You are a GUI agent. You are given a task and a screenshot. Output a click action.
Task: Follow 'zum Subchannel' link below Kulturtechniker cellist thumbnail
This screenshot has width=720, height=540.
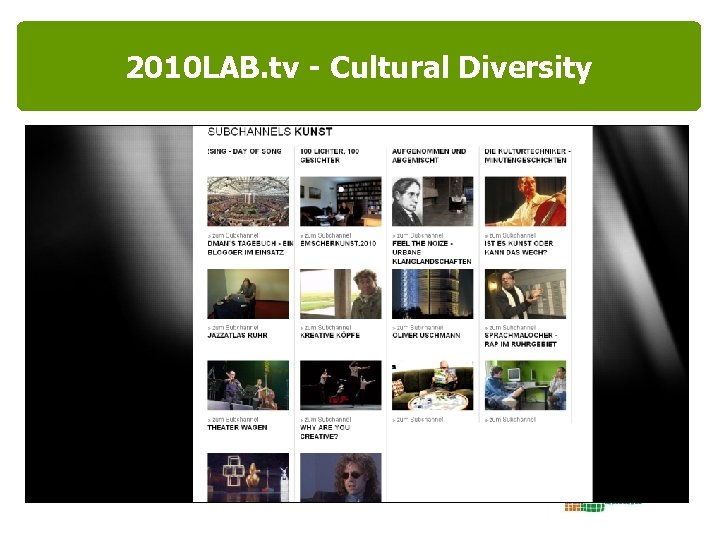(x=511, y=236)
